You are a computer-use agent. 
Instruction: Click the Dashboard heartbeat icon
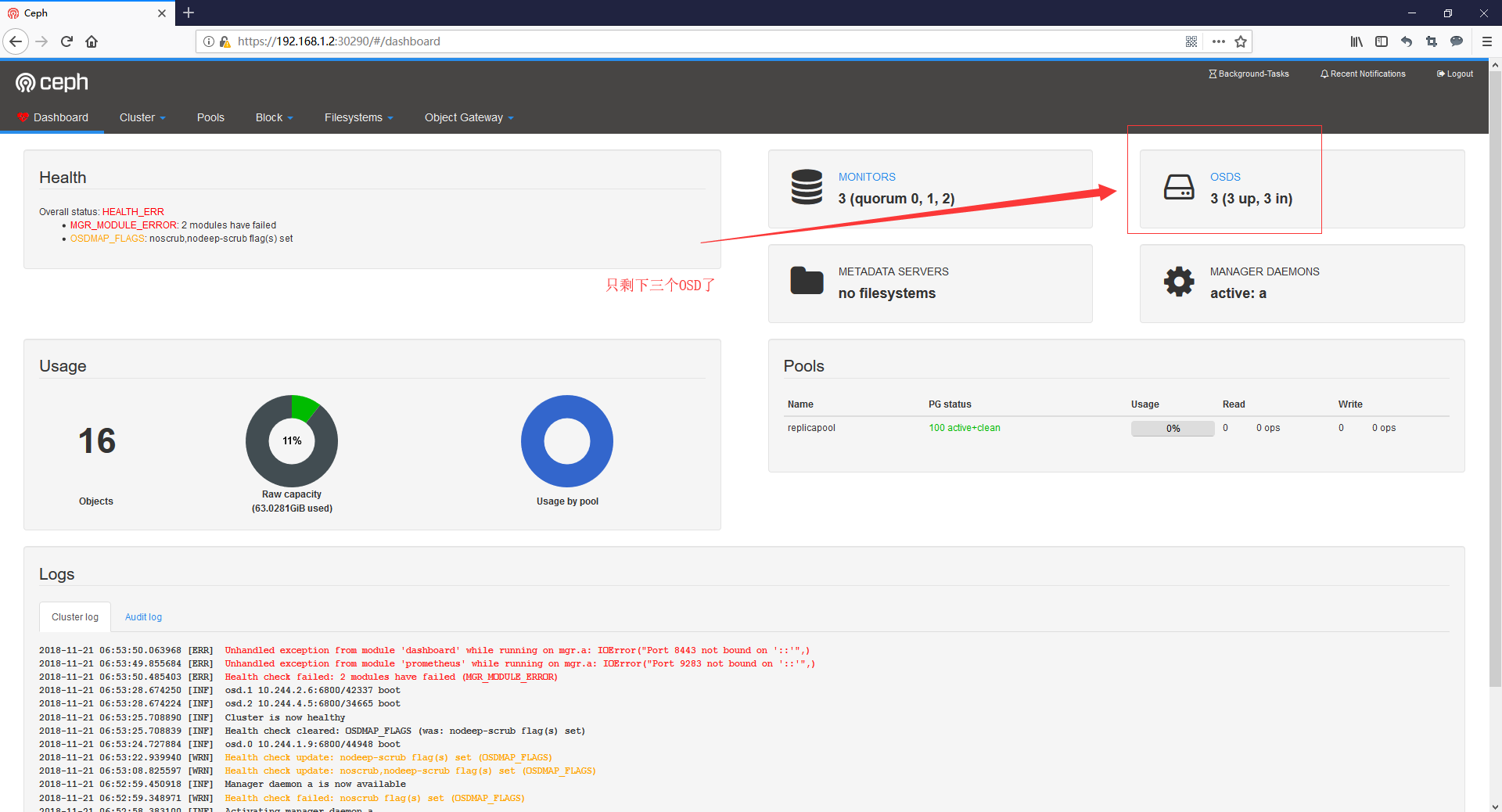(23, 117)
